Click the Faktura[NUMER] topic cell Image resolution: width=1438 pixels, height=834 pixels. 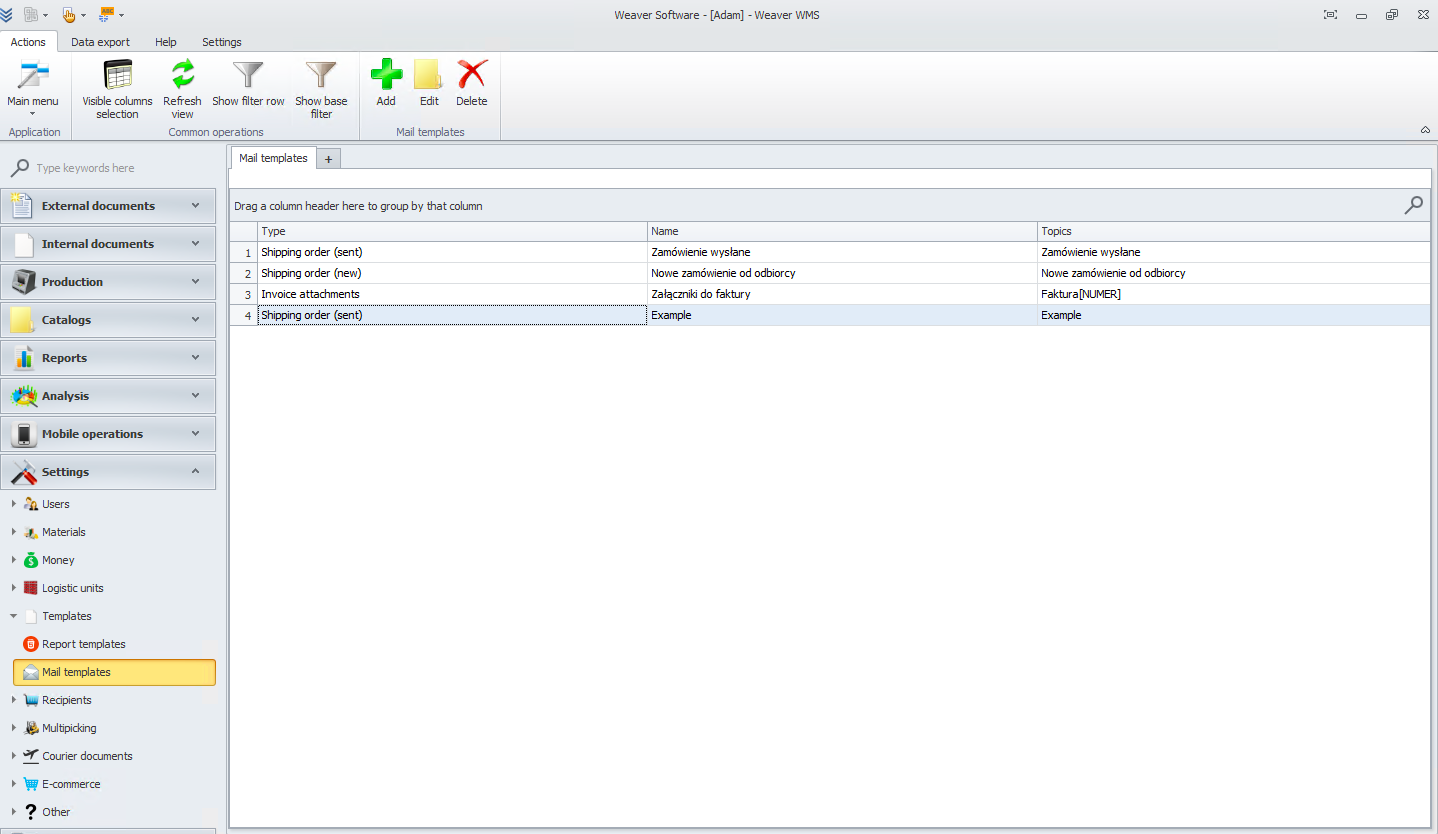1234,294
